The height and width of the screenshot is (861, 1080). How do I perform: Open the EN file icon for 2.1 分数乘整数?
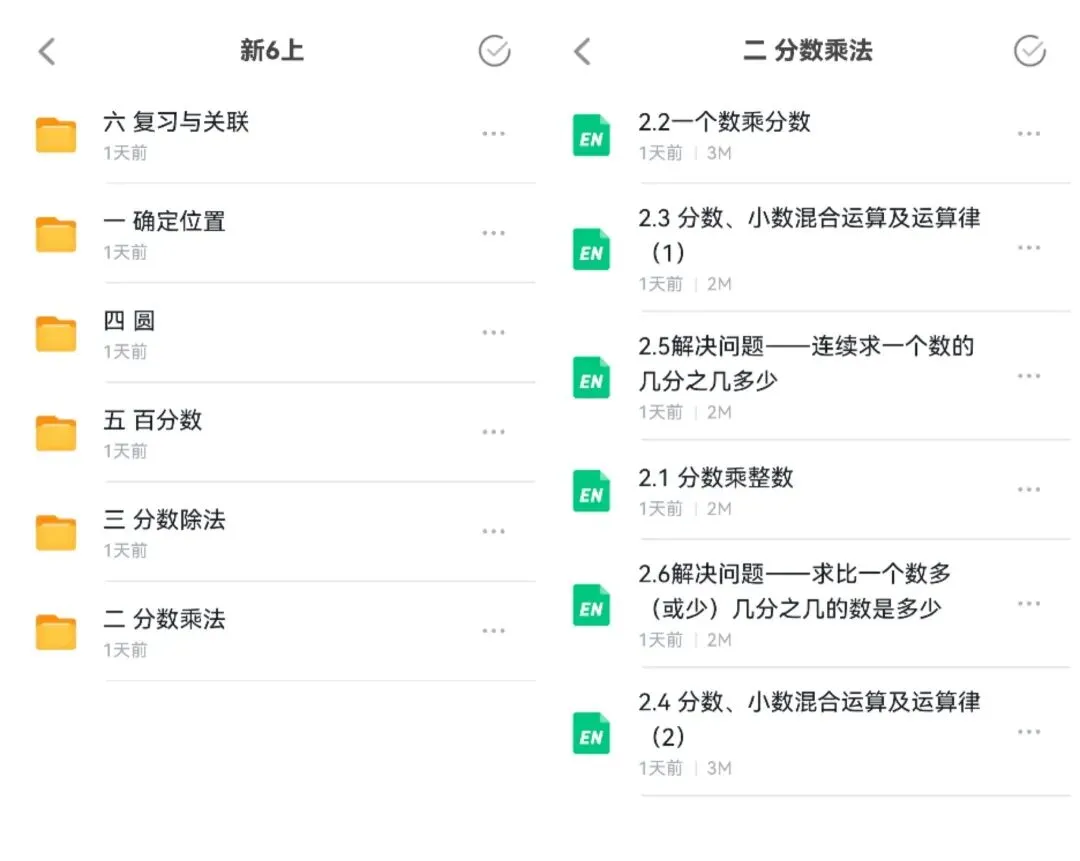point(592,491)
